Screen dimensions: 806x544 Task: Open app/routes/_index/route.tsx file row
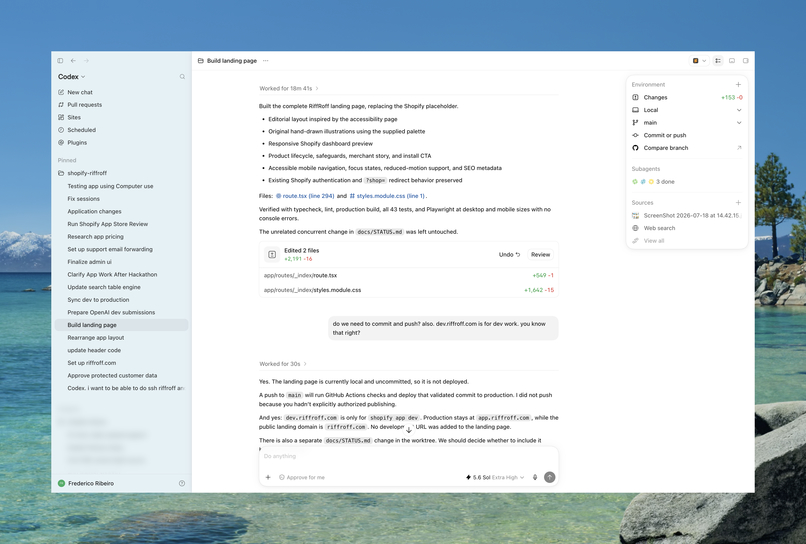tap(409, 275)
